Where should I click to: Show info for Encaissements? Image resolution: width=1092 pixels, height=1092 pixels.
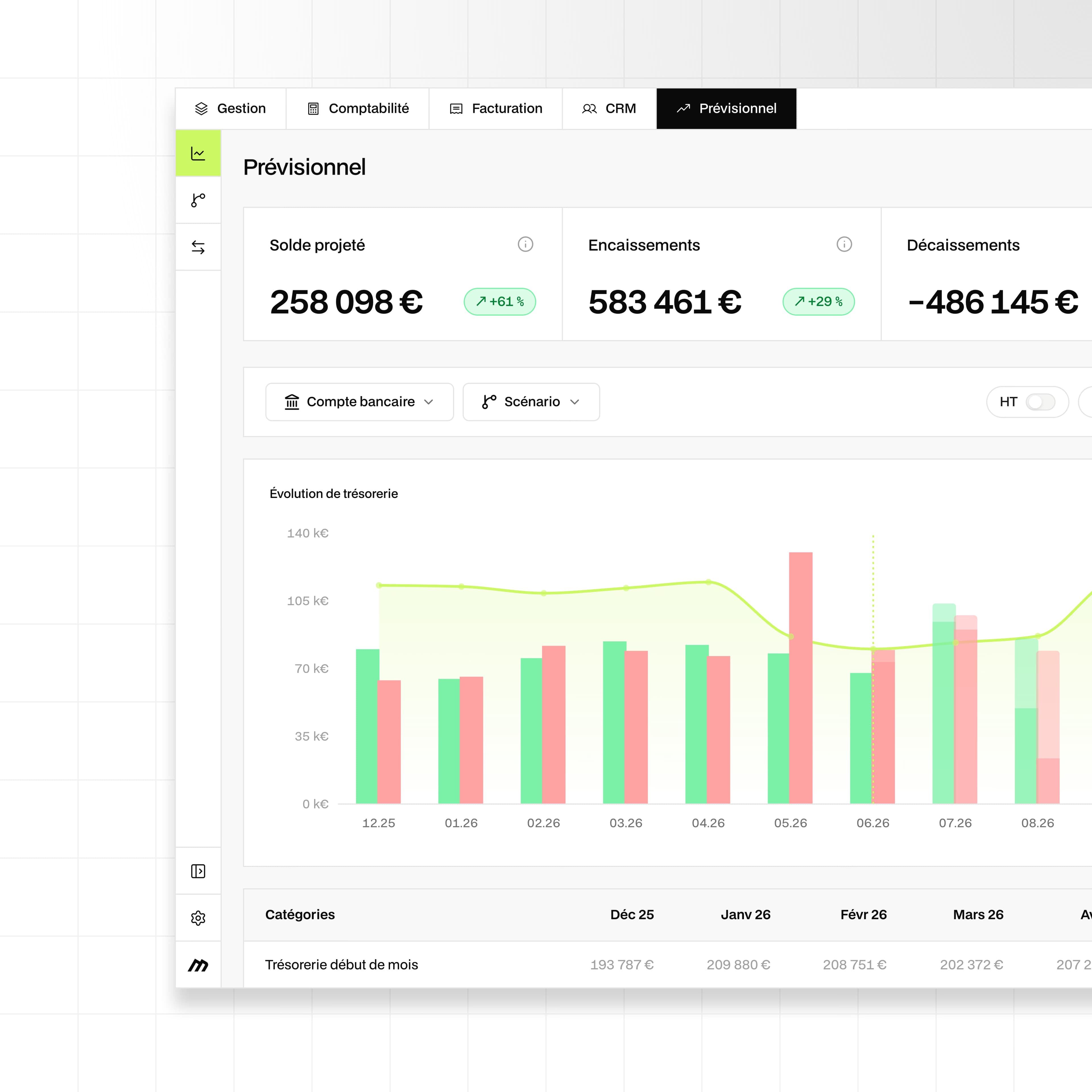click(844, 244)
